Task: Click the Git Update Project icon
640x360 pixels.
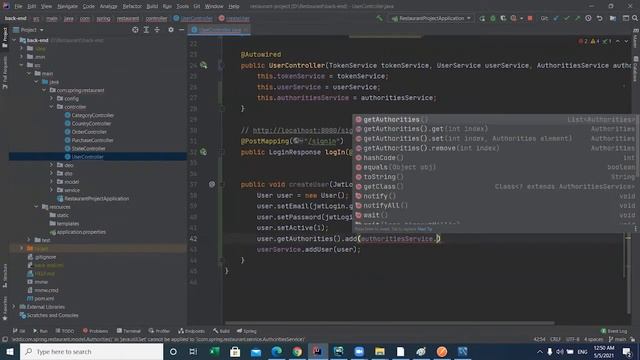Action: (x=556, y=18)
